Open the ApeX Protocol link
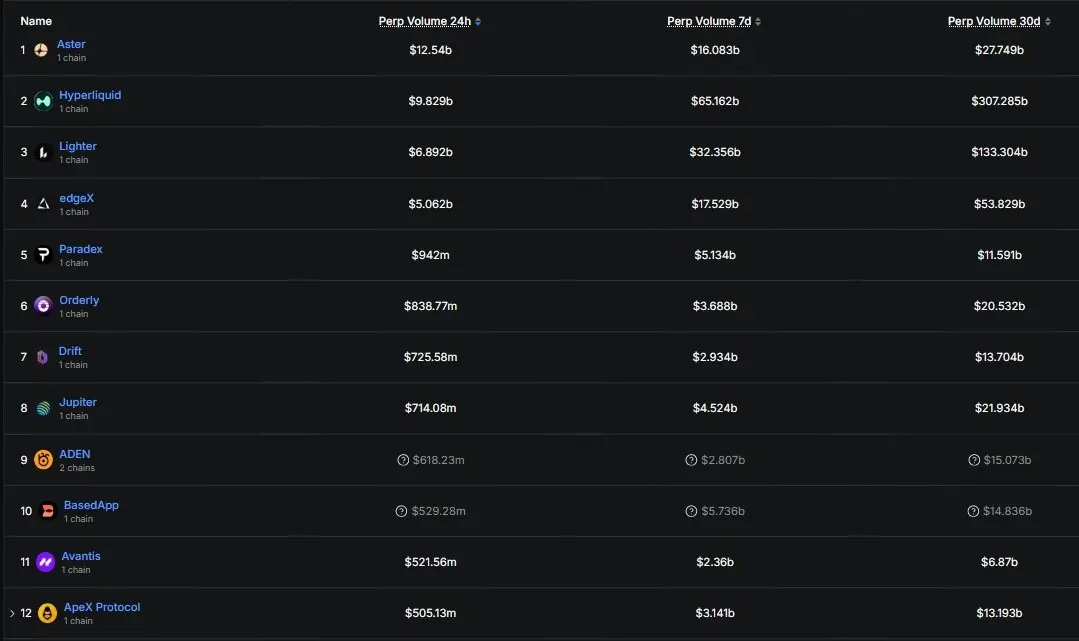This screenshot has height=641, width=1079. tap(102, 607)
